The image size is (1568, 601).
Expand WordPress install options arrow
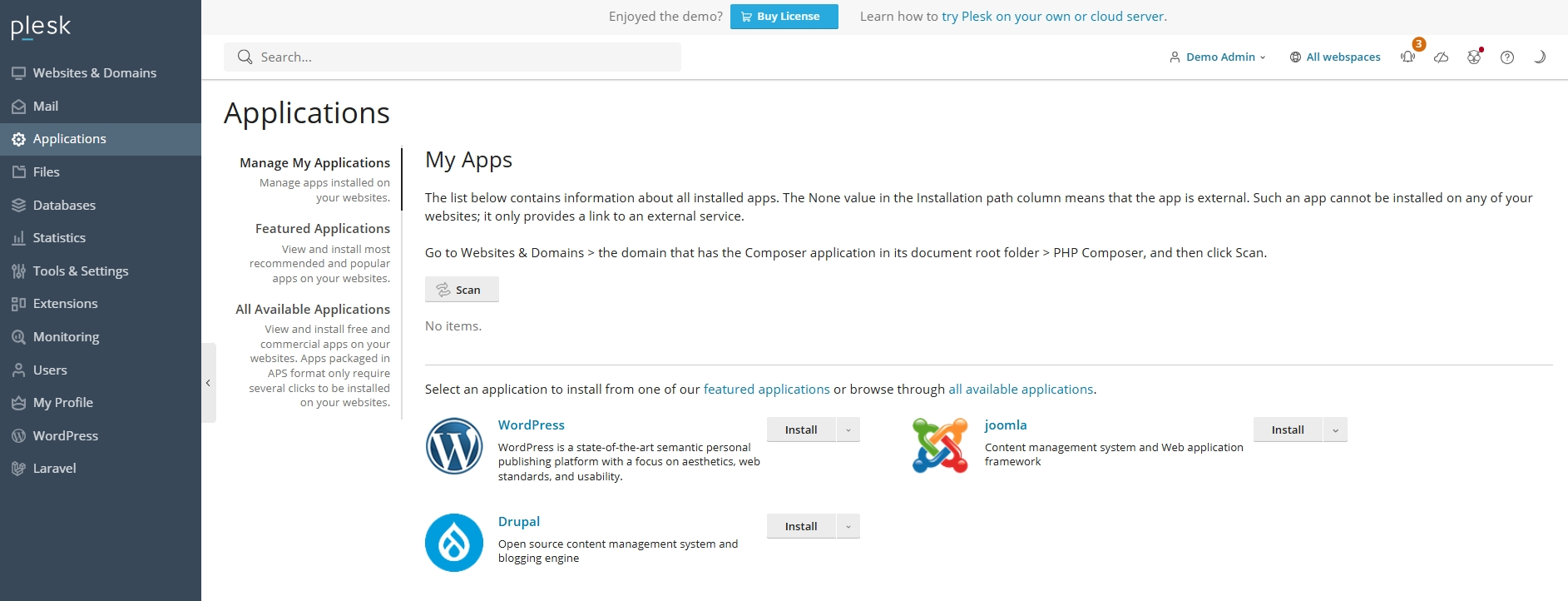pos(848,430)
